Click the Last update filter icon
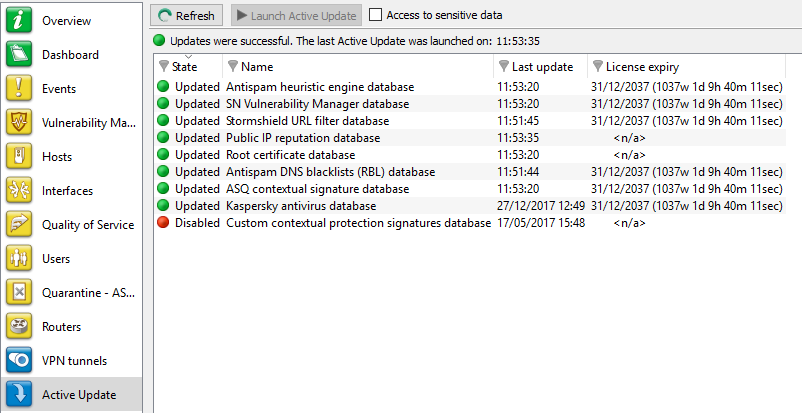 pos(504,67)
